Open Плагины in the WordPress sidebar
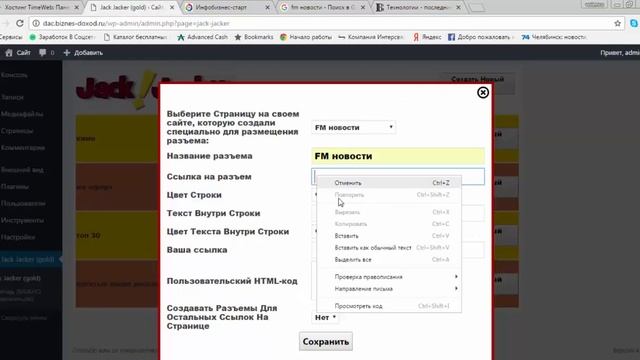The width and height of the screenshot is (640, 360). pos(15,187)
